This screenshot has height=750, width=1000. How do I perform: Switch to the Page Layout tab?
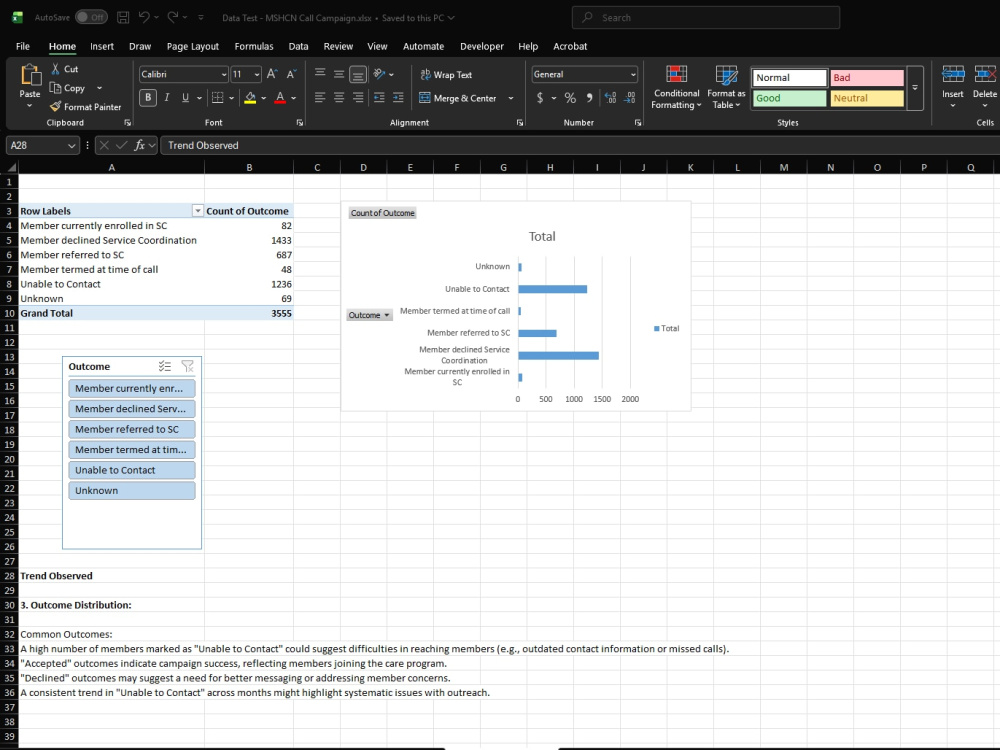coord(193,46)
